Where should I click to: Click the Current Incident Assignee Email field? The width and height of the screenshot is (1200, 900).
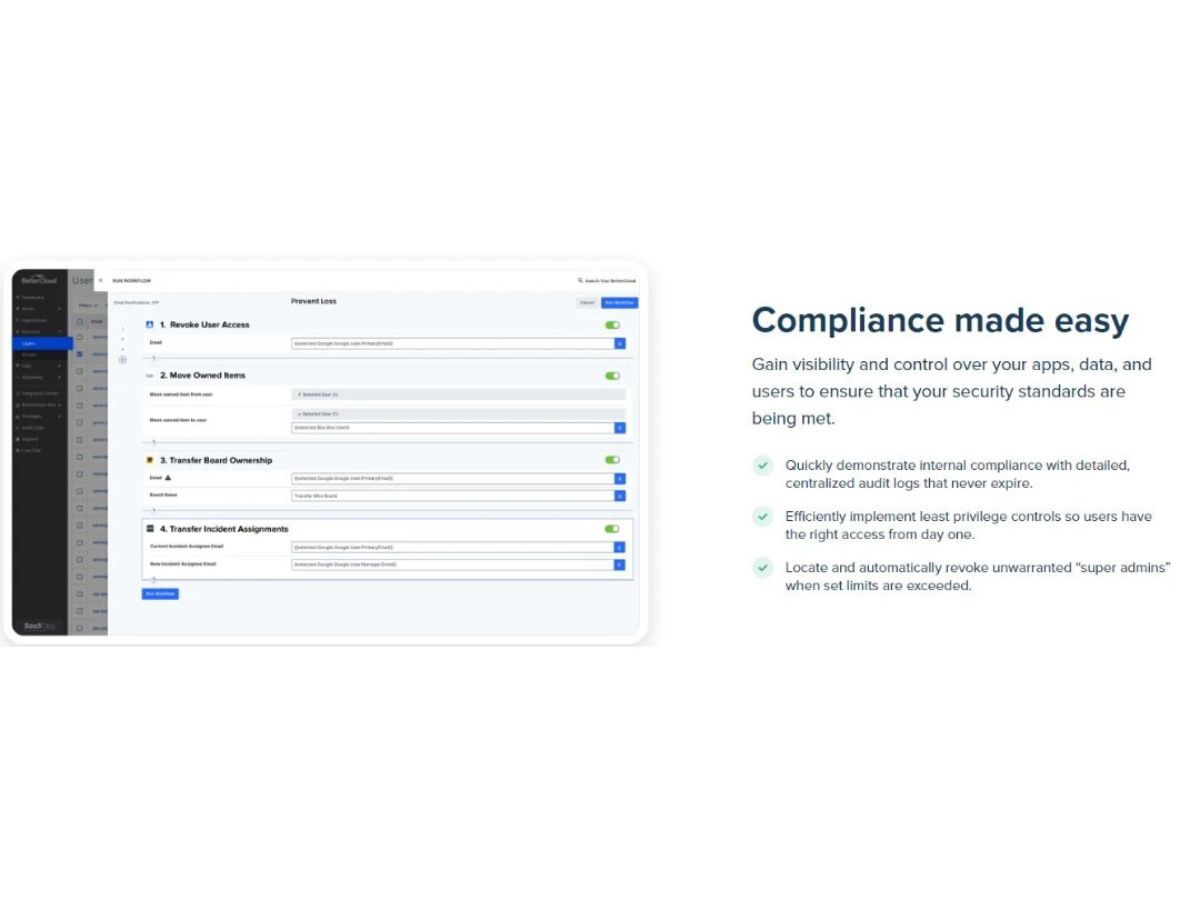point(453,547)
